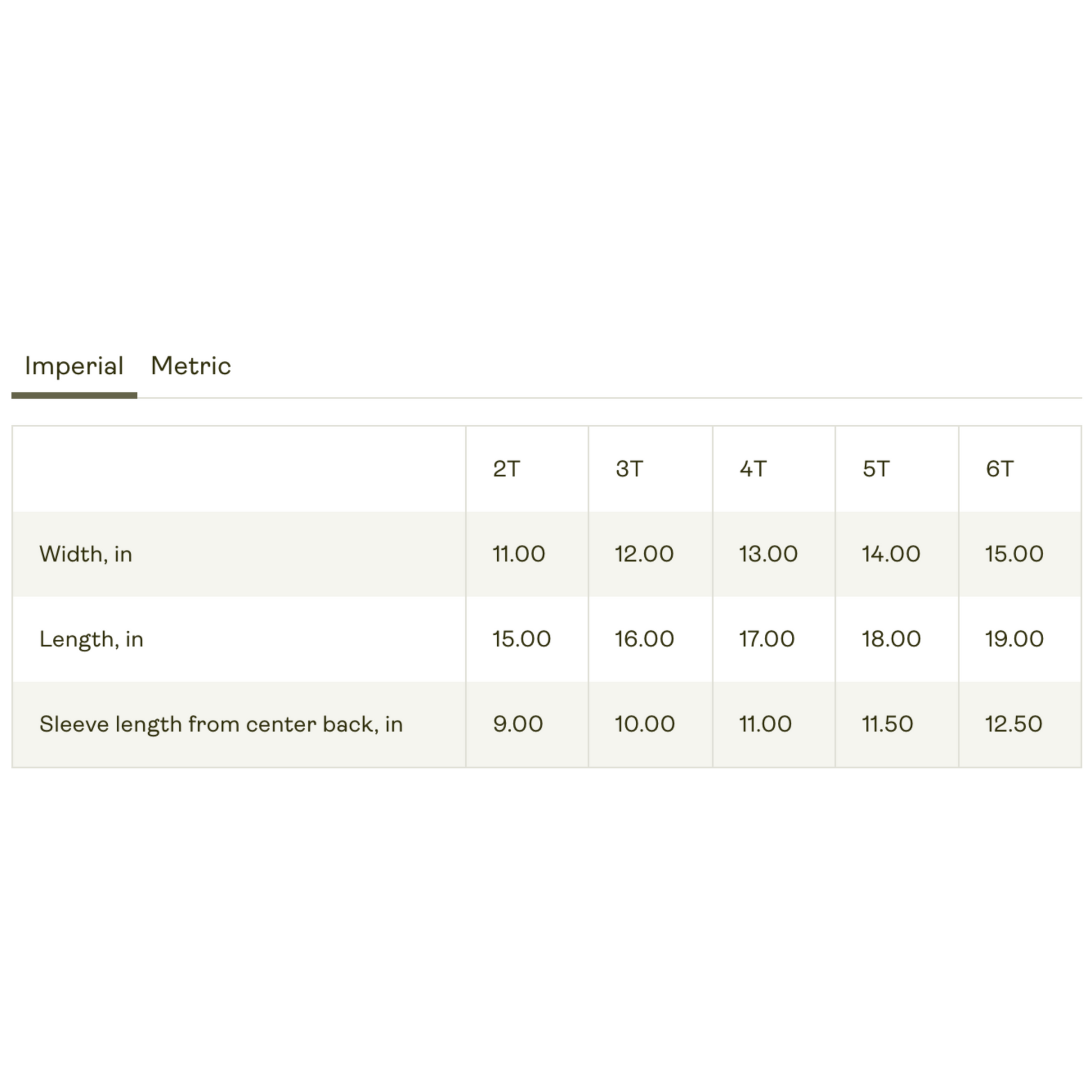
Task: Select Sleeve length from center back label
Action: click(221, 724)
